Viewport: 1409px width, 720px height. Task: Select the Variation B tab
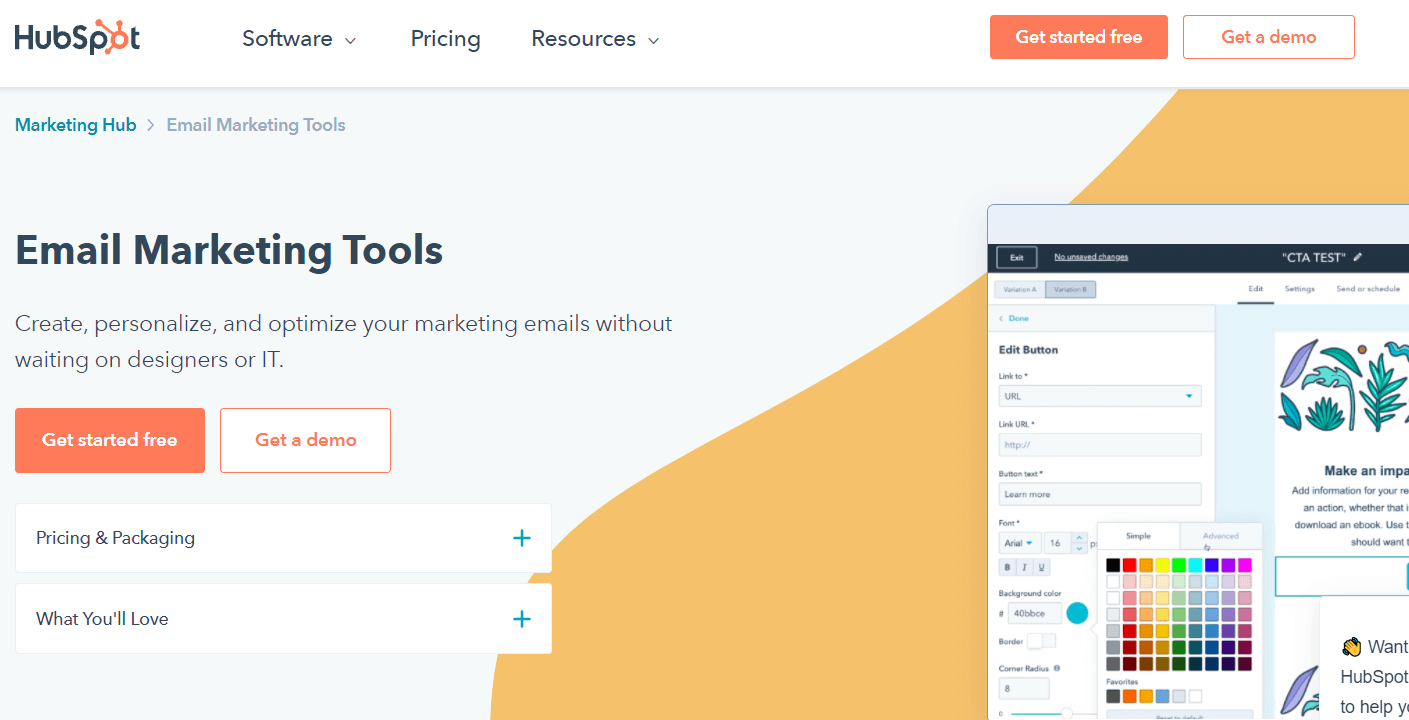(1071, 287)
